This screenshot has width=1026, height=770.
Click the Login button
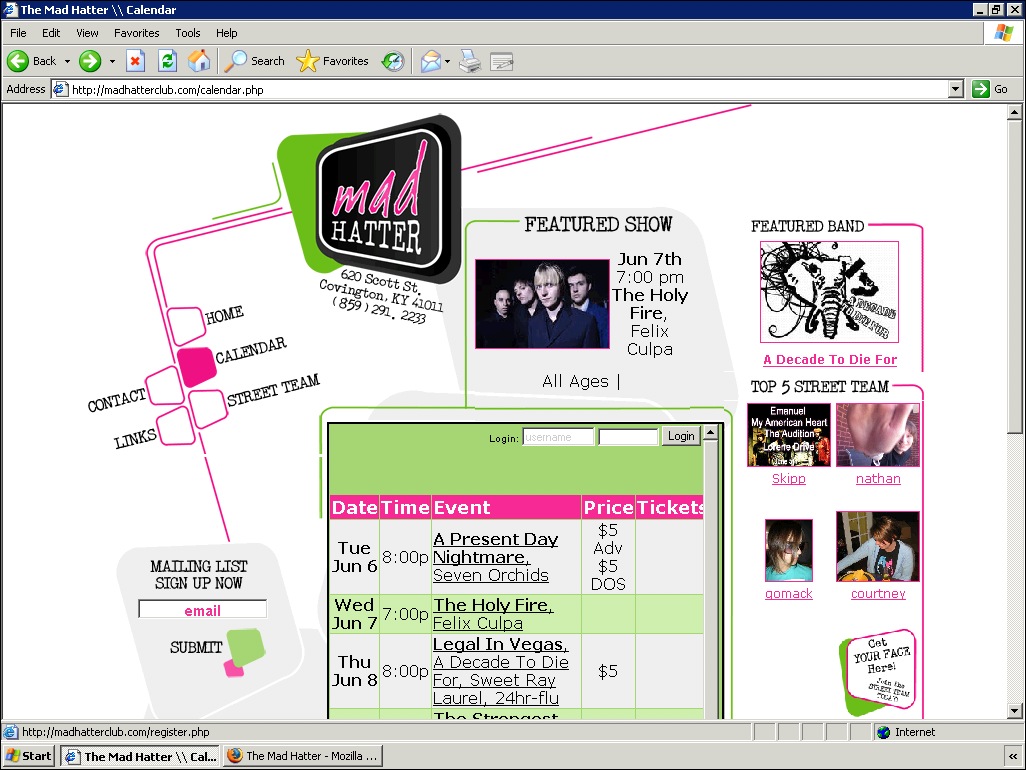point(681,436)
